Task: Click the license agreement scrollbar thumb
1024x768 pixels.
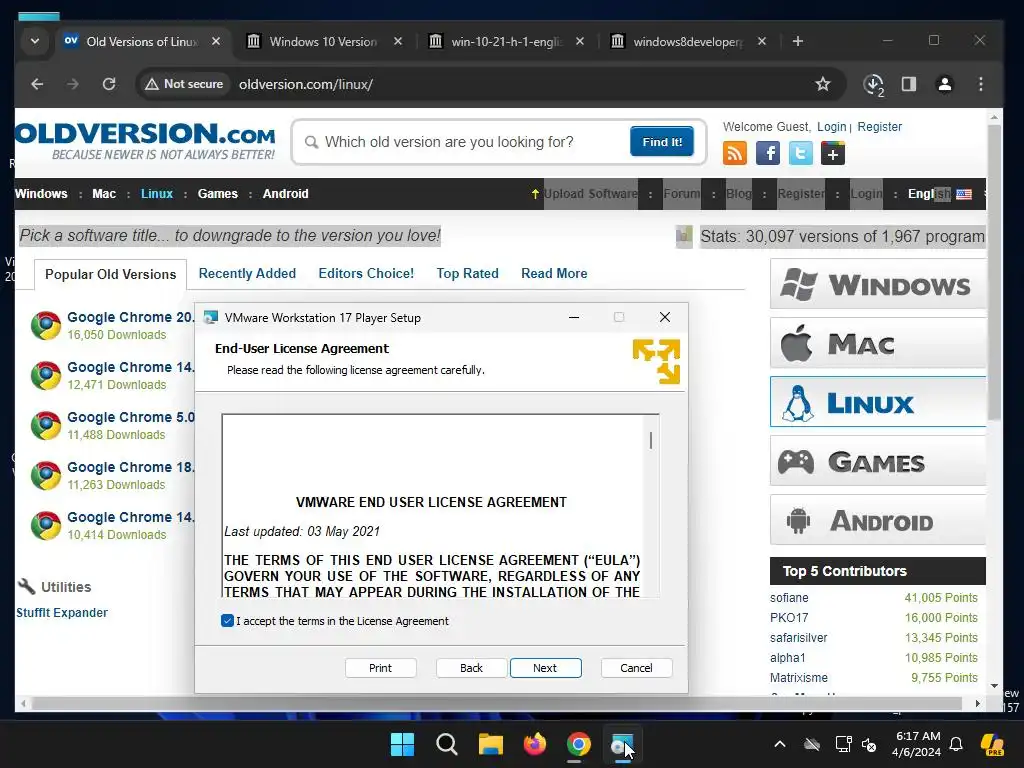Action: tap(650, 440)
